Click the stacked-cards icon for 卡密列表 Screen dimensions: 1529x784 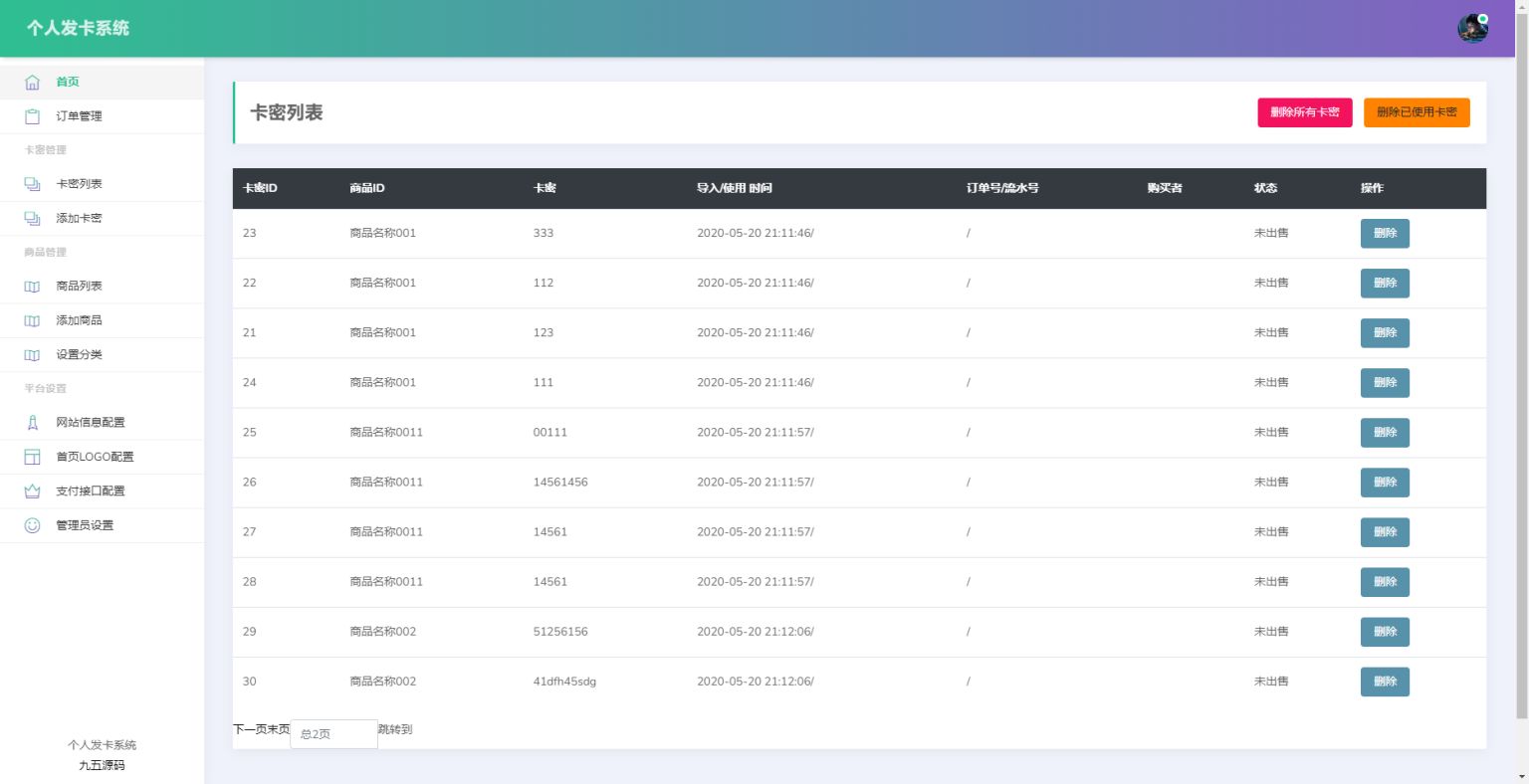32,184
